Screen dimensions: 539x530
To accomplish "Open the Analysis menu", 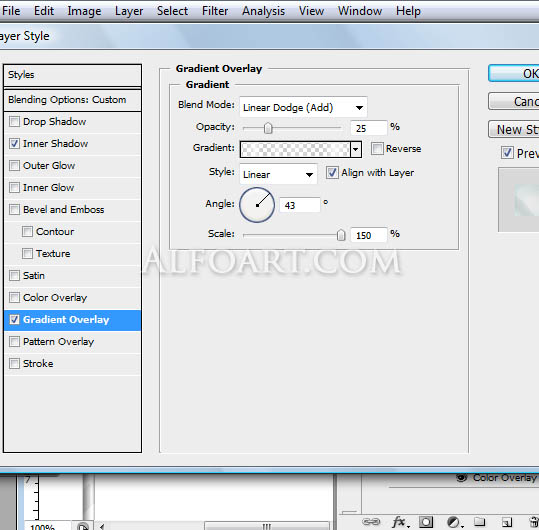I will (x=263, y=11).
